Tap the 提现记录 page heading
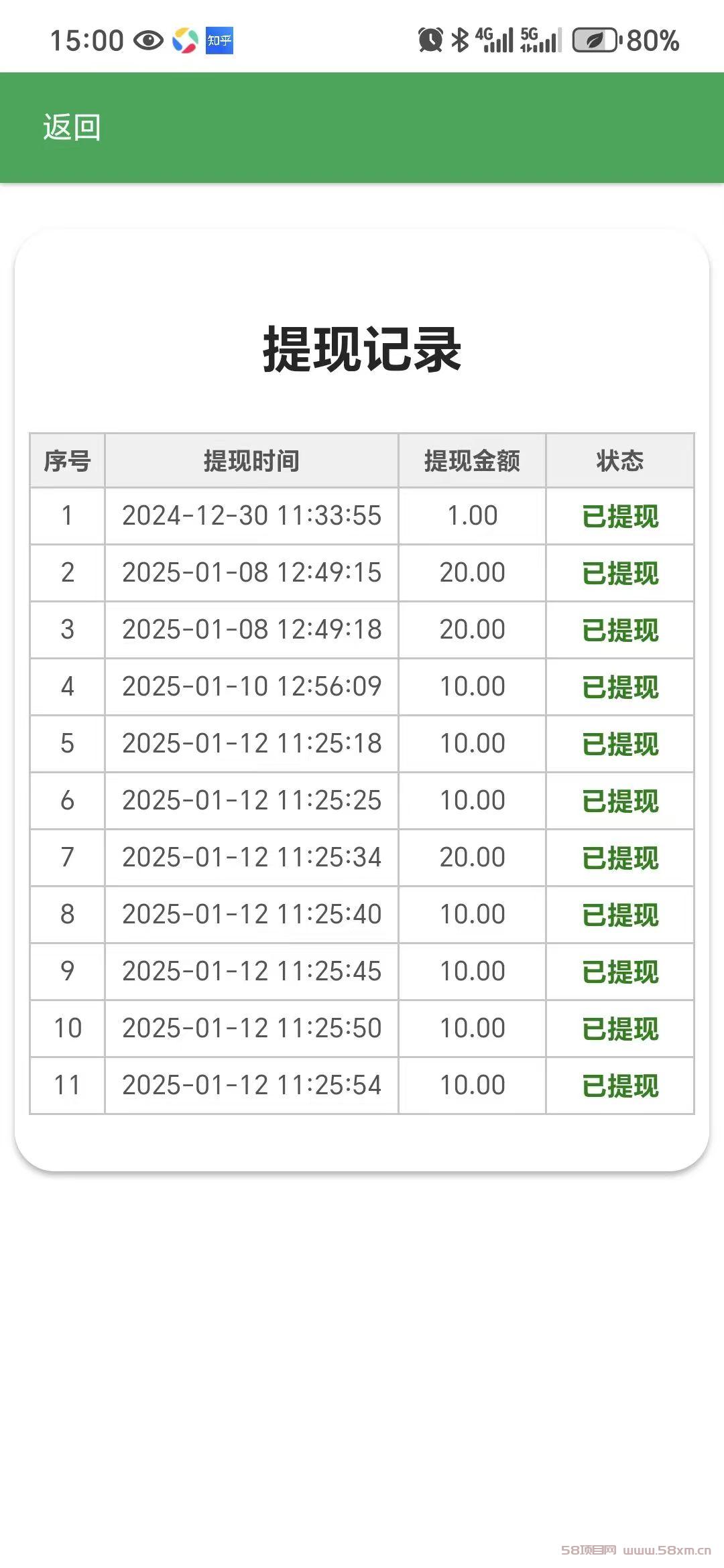Image resolution: width=724 pixels, height=1568 pixels. (x=362, y=349)
